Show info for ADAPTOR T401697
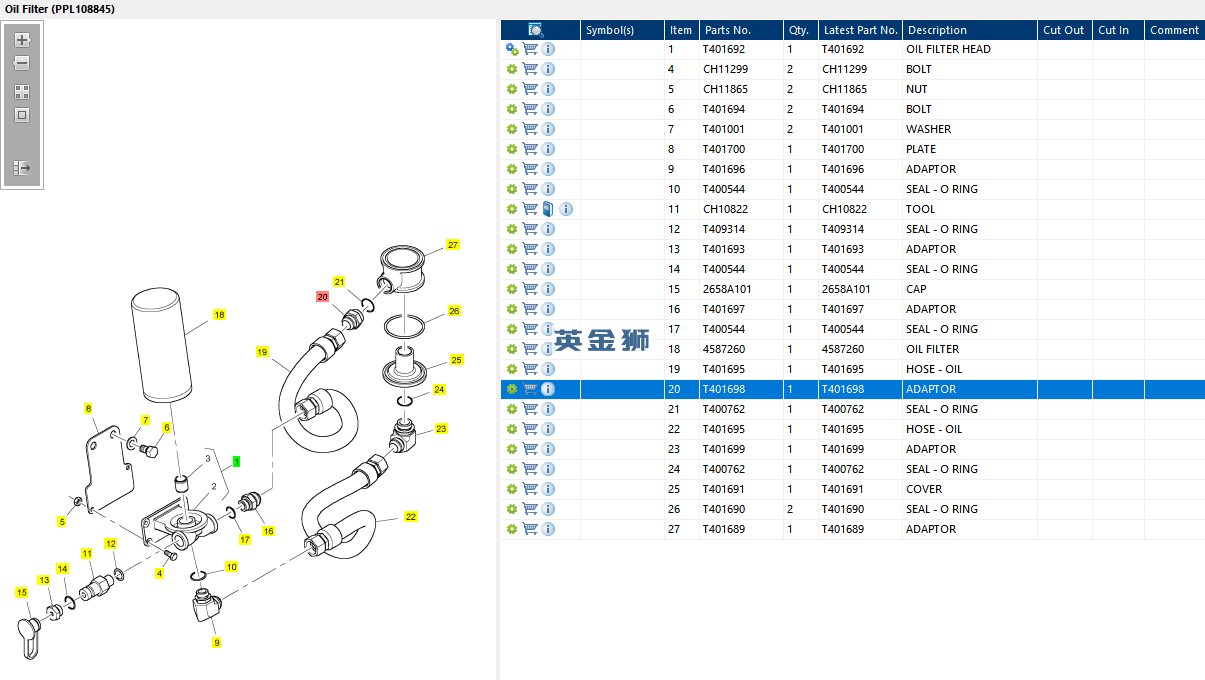 pos(548,309)
